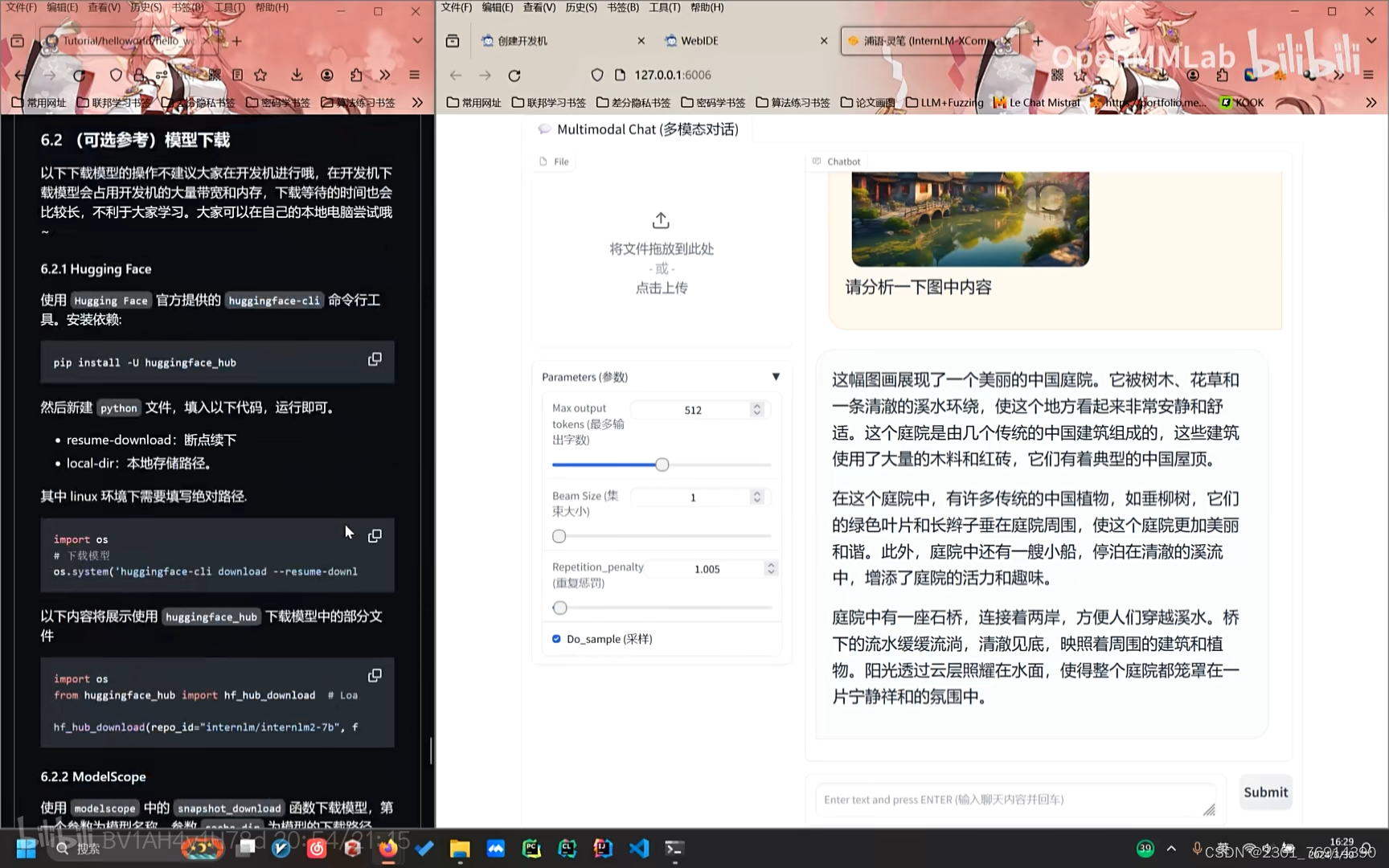The image size is (1389, 868).
Task: Switch to the 创建开发机 tab
Action: point(563,40)
